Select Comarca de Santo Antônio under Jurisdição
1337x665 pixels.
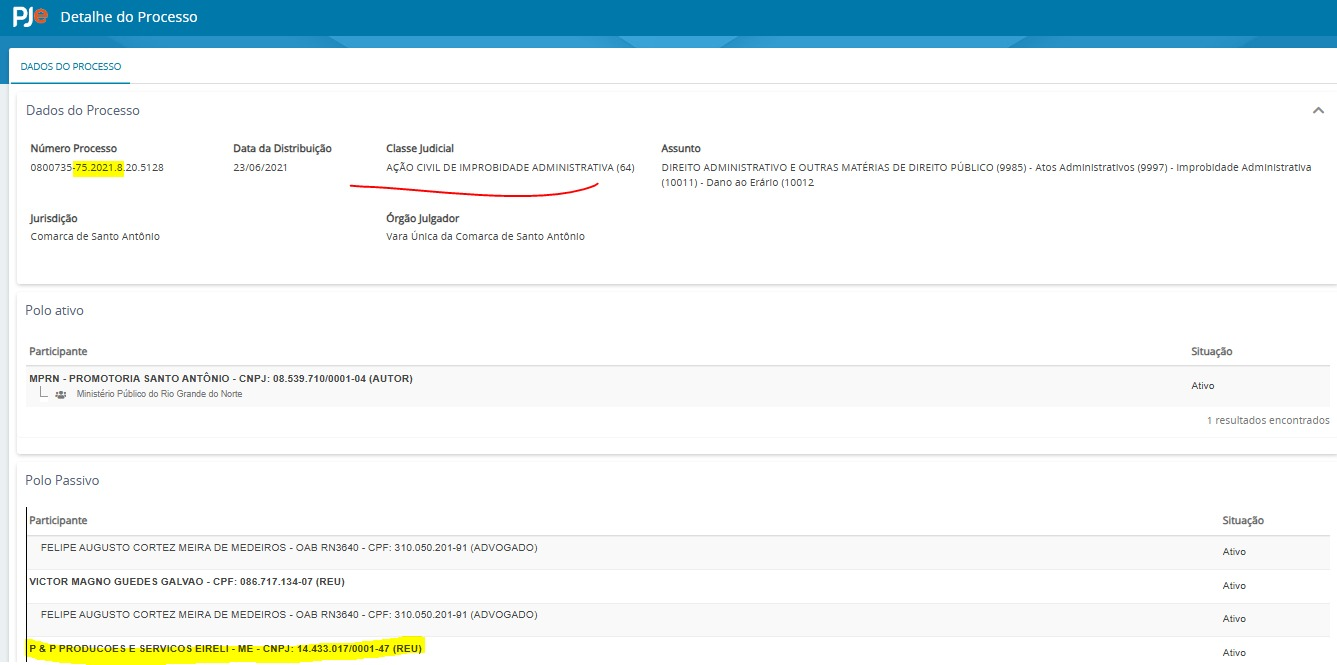point(95,237)
